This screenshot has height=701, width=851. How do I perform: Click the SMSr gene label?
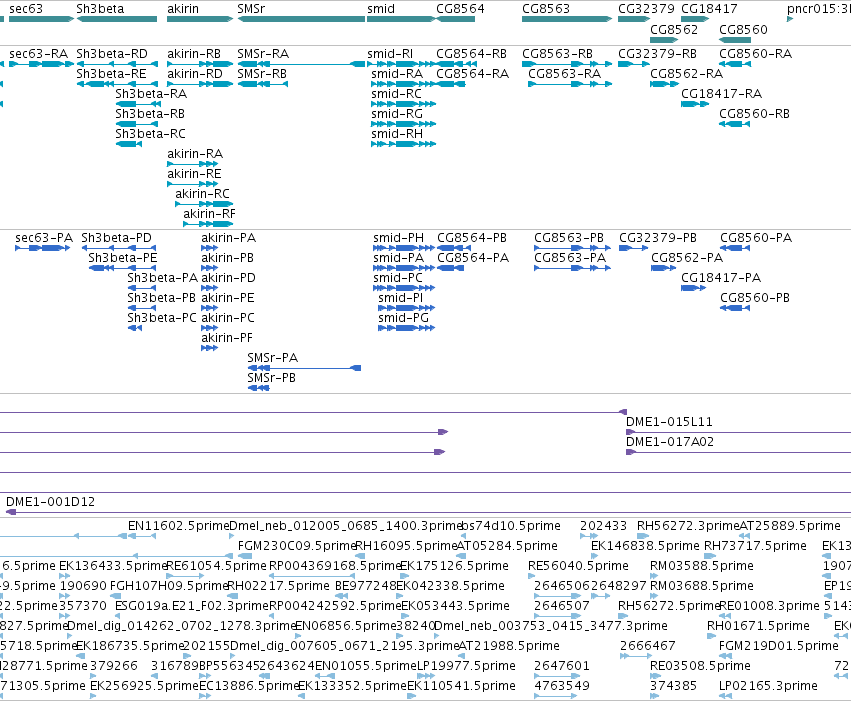pyautogui.click(x=251, y=9)
